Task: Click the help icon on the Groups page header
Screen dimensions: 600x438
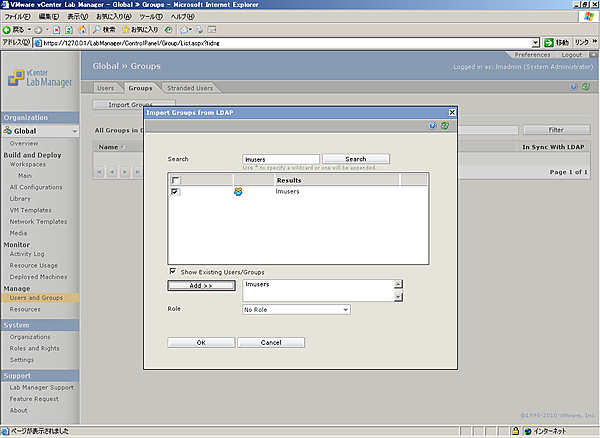Action: 573,87
